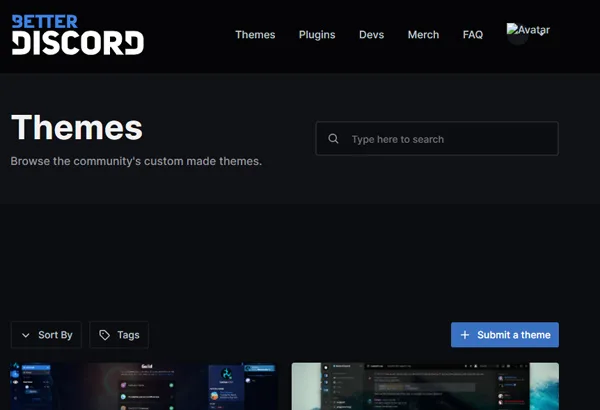The image size is (600, 410).
Task: Open the Devs nav link
Action: pyautogui.click(x=371, y=35)
